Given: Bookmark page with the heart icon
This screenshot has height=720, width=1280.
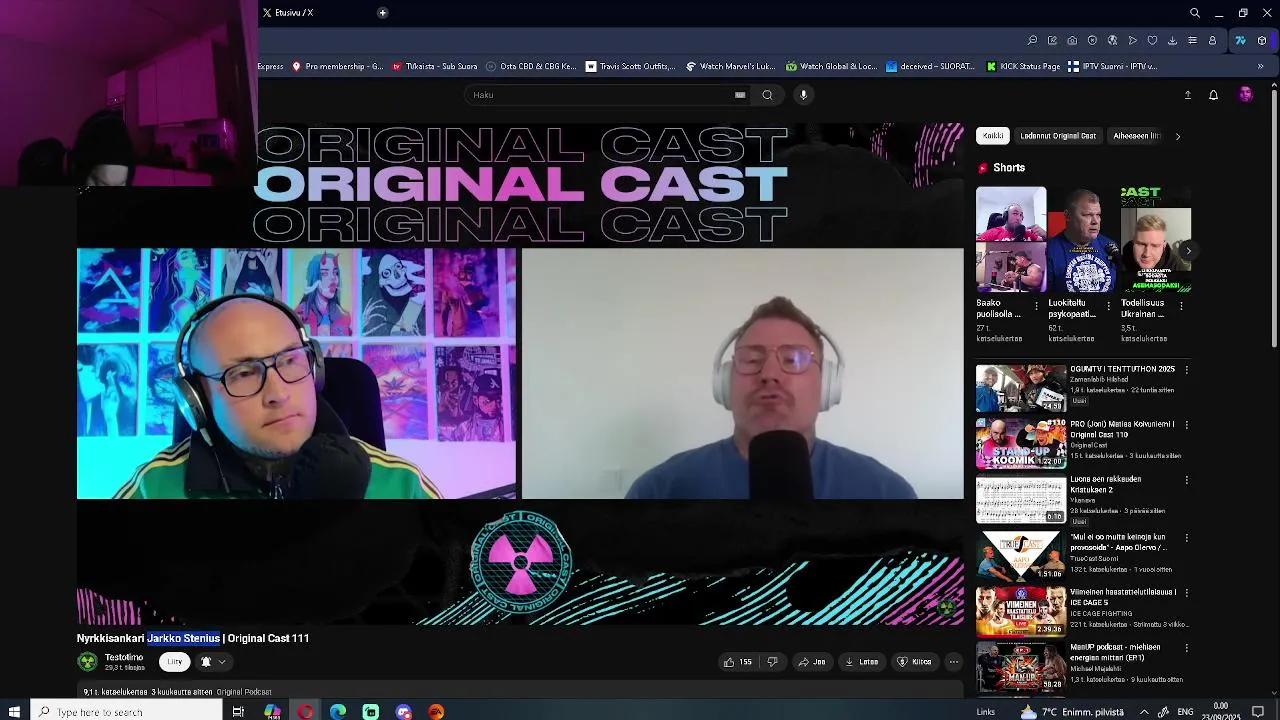Looking at the screenshot, I should 1152,41.
